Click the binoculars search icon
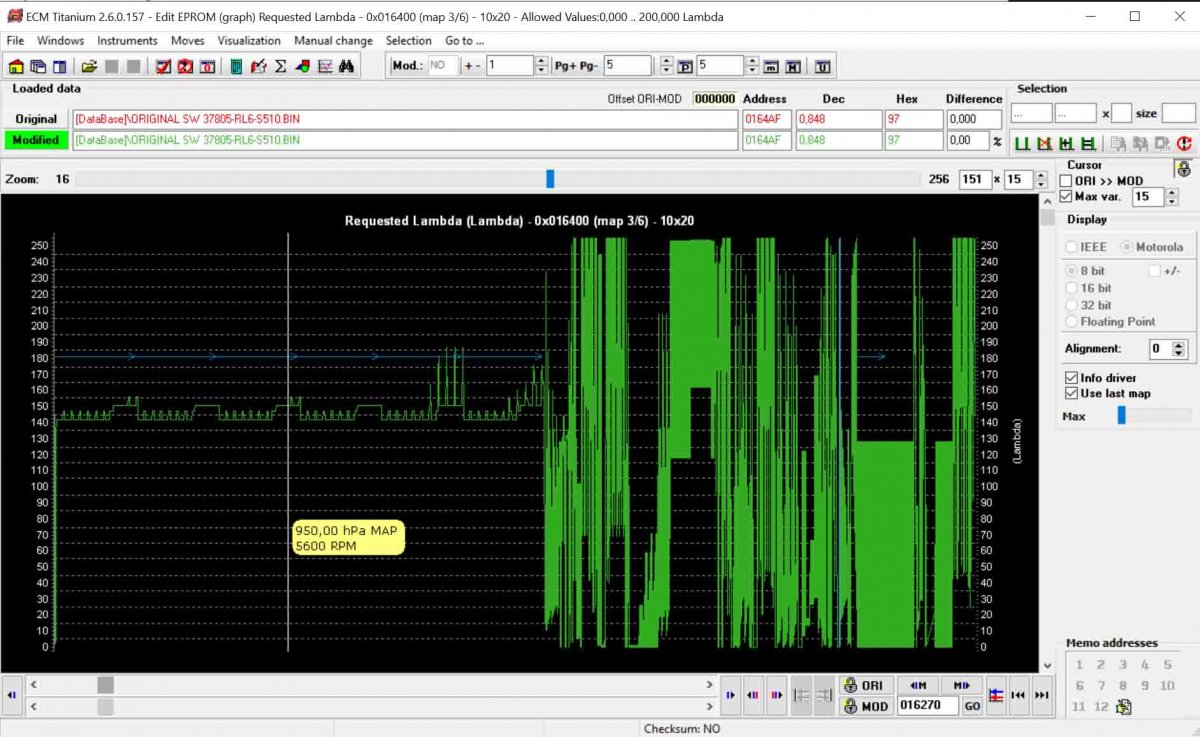The width and height of the screenshot is (1200, 737). point(346,67)
